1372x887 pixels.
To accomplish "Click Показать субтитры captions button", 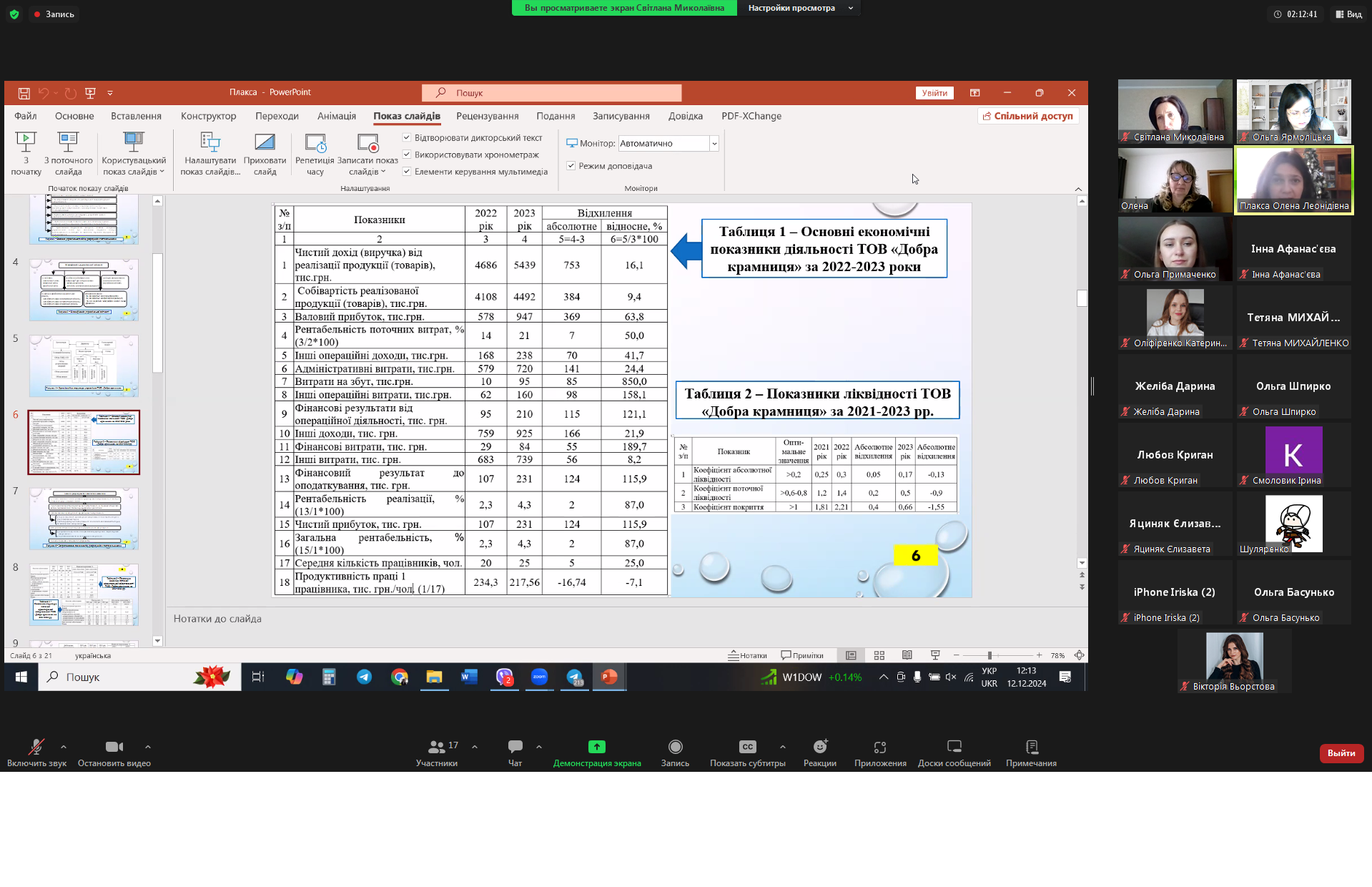I will 748,753.
